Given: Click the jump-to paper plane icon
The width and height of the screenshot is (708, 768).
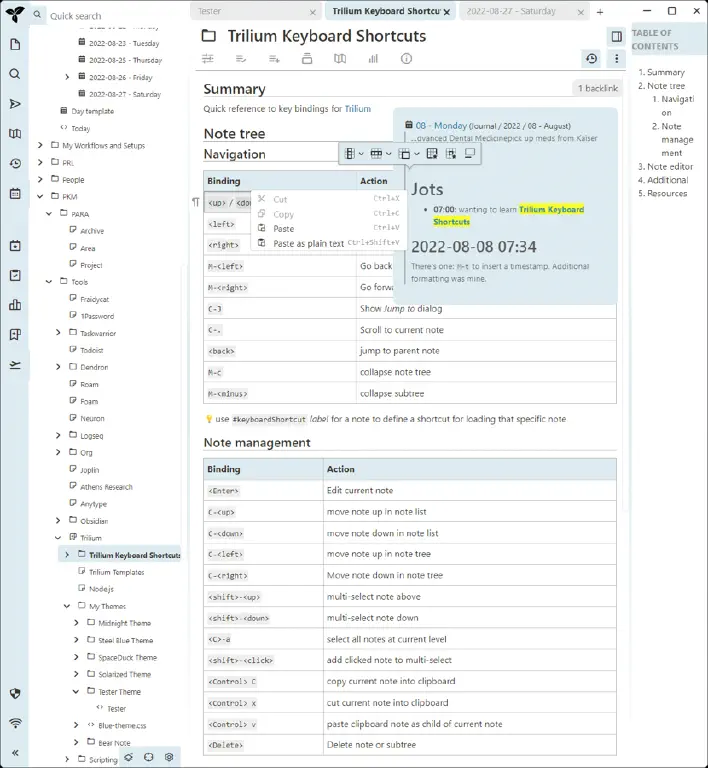Looking at the screenshot, I should tap(15, 104).
